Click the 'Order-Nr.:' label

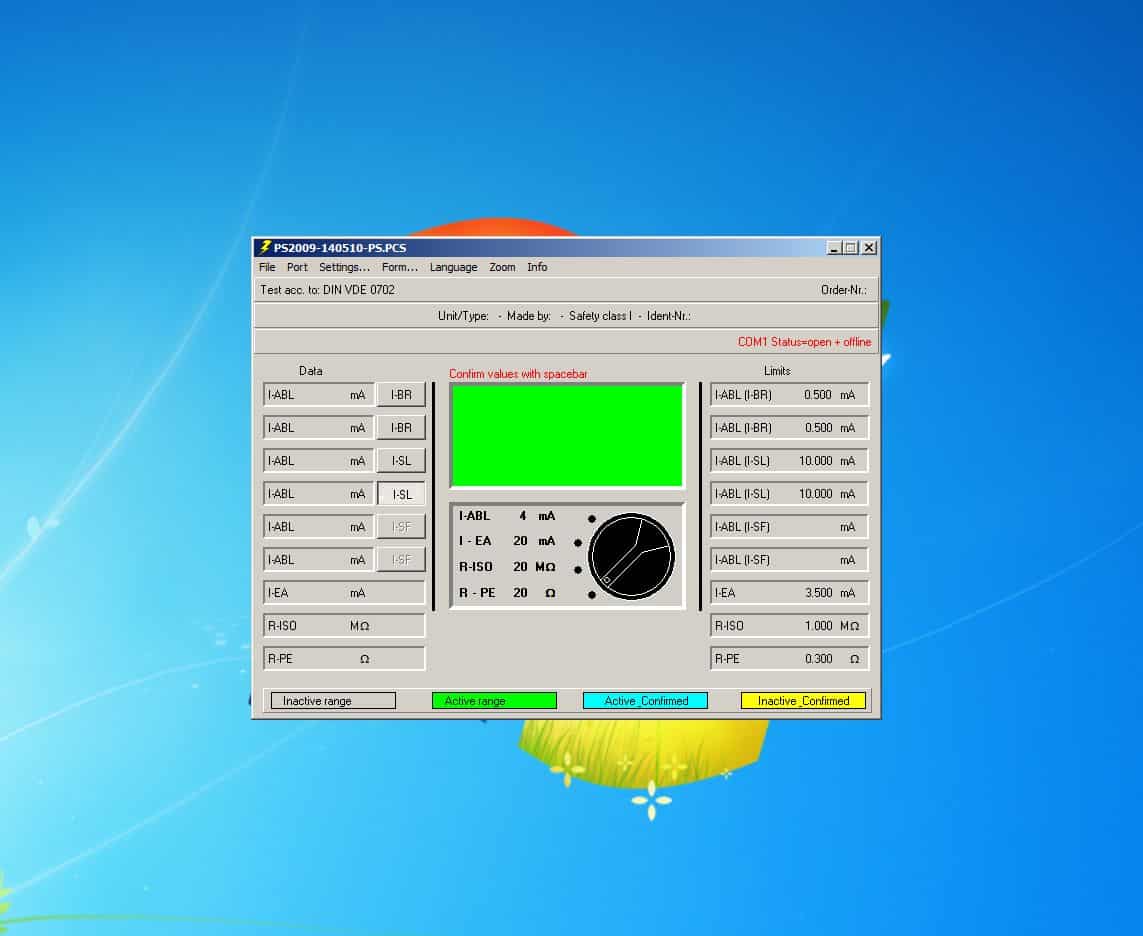tap(843, 289)
